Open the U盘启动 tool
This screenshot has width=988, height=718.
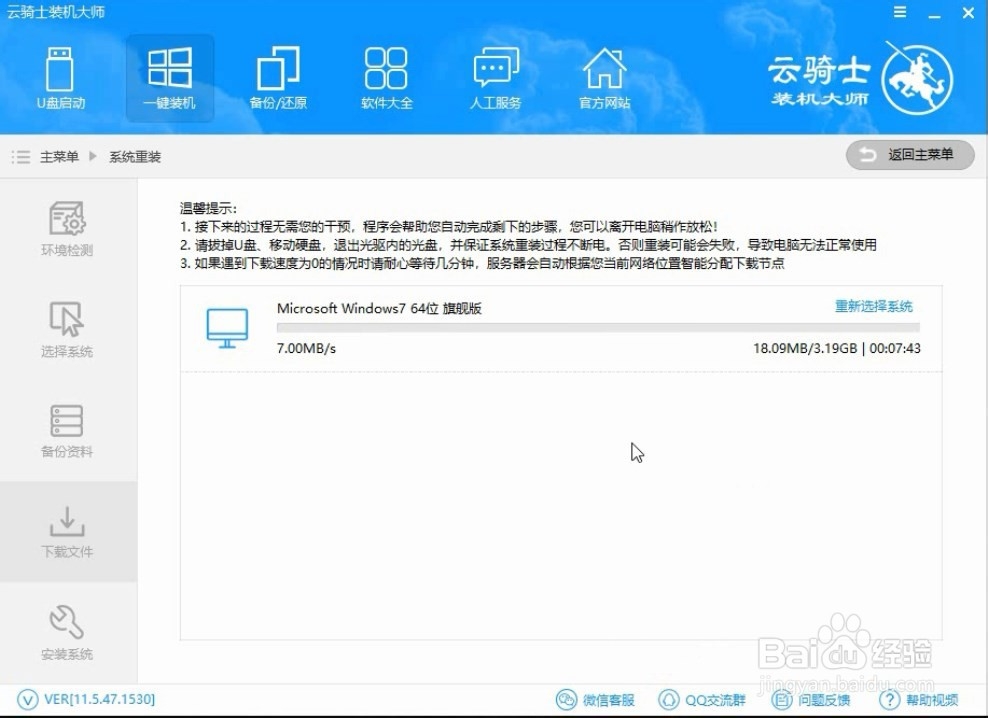pos(60,78)
